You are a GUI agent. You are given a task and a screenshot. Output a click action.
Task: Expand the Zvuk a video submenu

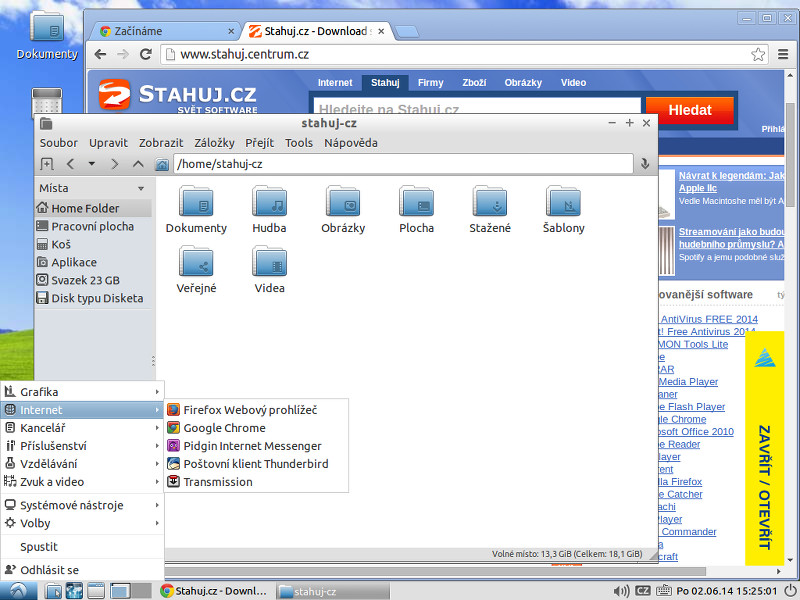pos(82,481)
